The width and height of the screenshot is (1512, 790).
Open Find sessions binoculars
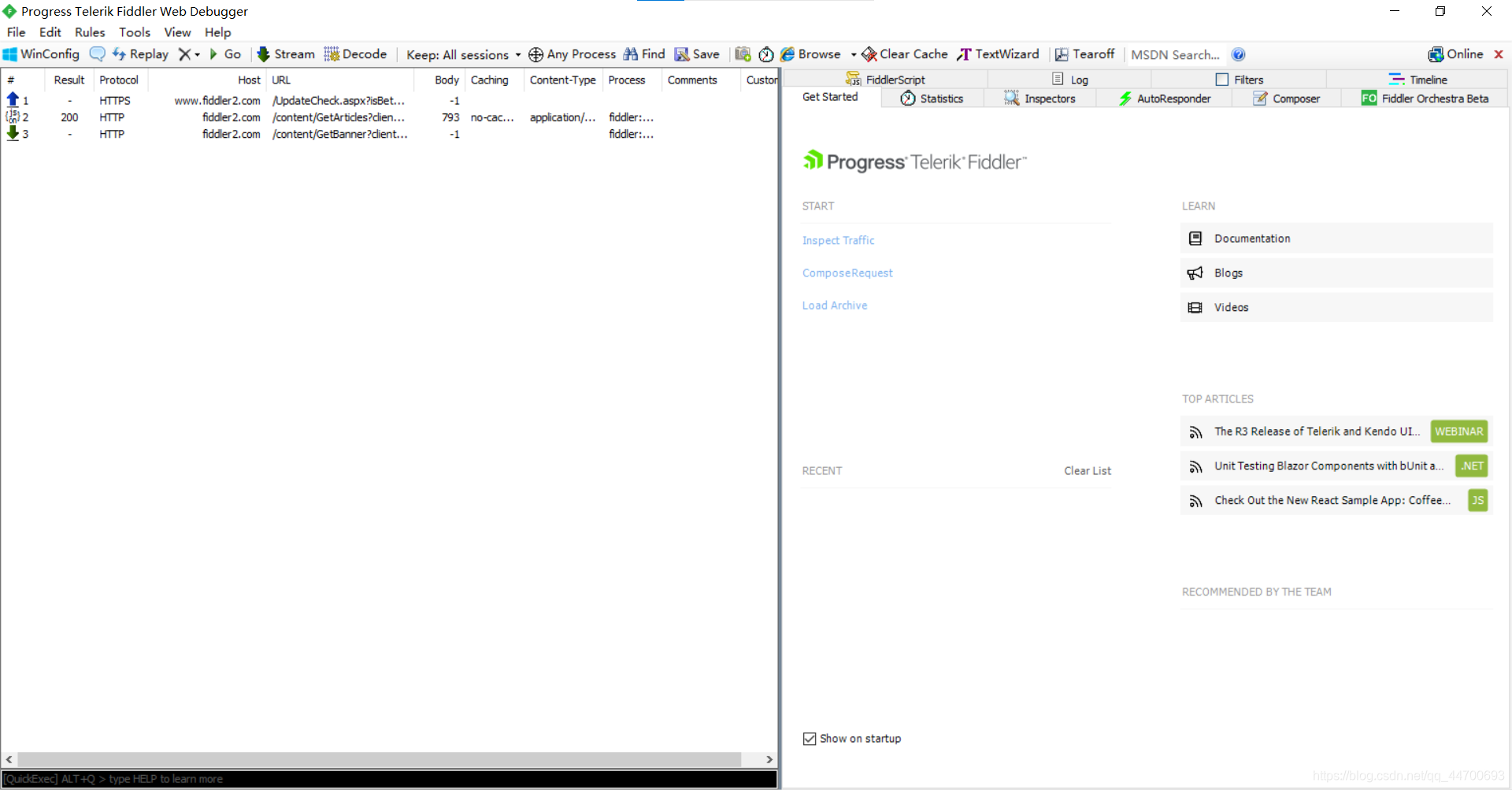[644, 54]
